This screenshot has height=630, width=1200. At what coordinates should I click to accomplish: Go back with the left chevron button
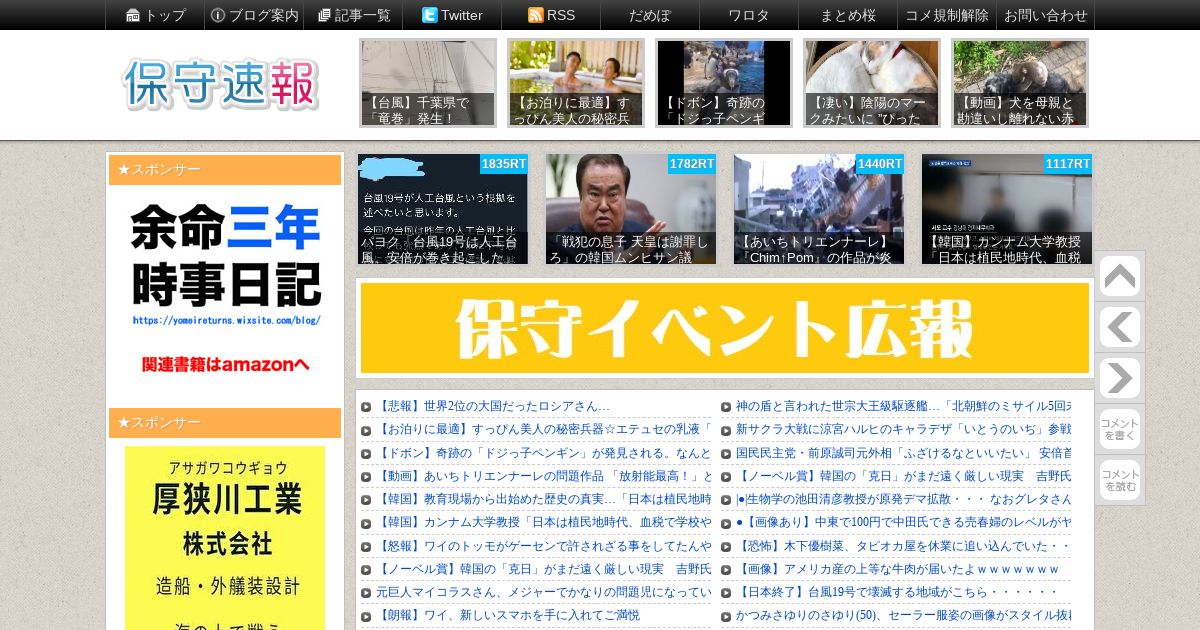coord(1120,327)
